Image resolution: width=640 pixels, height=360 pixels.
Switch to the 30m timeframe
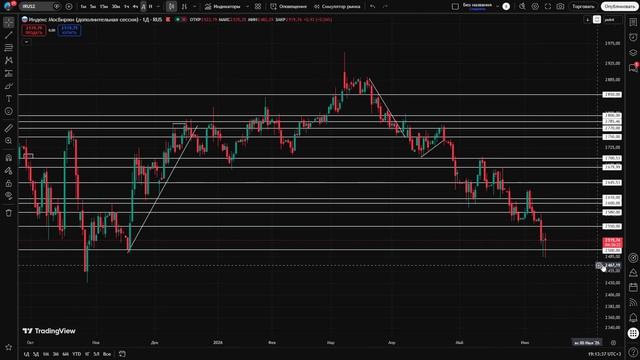point(116,7)
